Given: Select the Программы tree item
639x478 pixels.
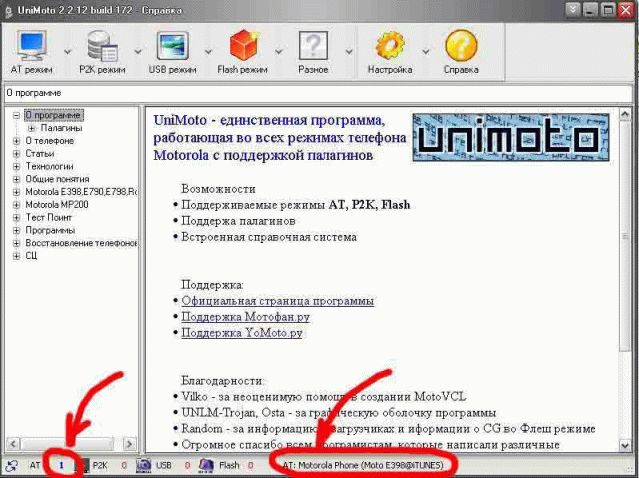Looking at the screenshot, I should coord(50,230).
